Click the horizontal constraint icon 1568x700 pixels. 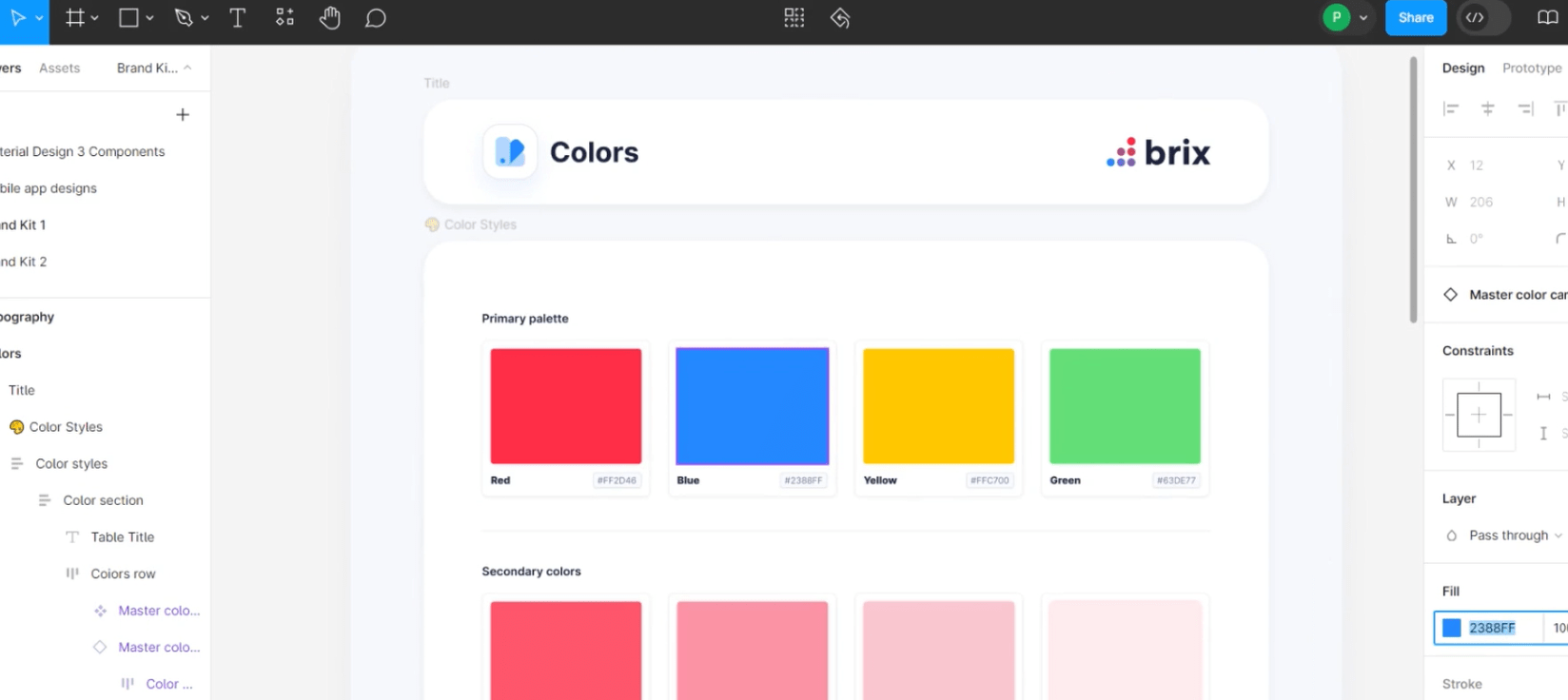pos(1543,397)
